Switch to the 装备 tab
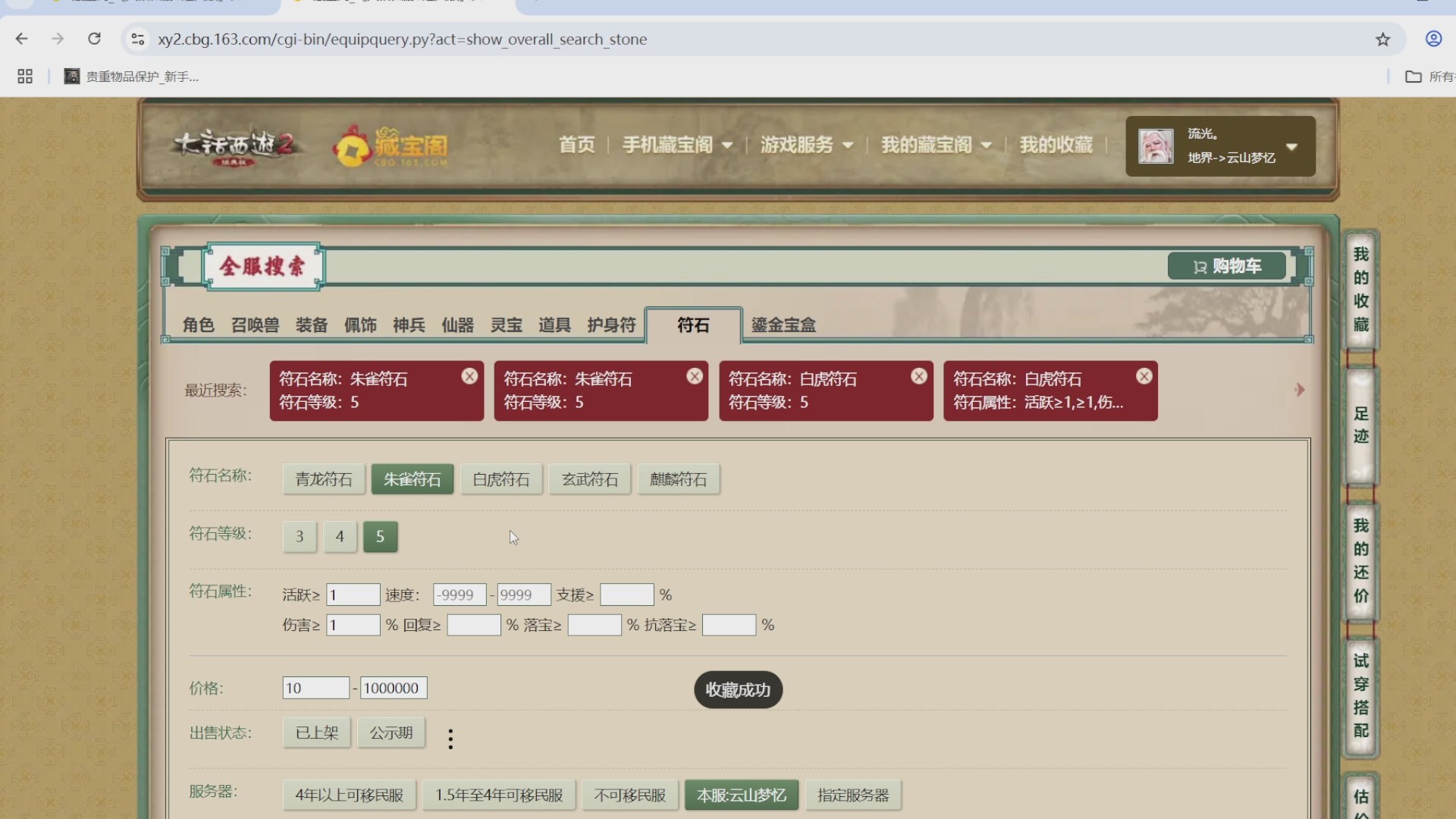The width and height of the screenshot is (1456, 819). pyautogui.click(x=312, y=325)
